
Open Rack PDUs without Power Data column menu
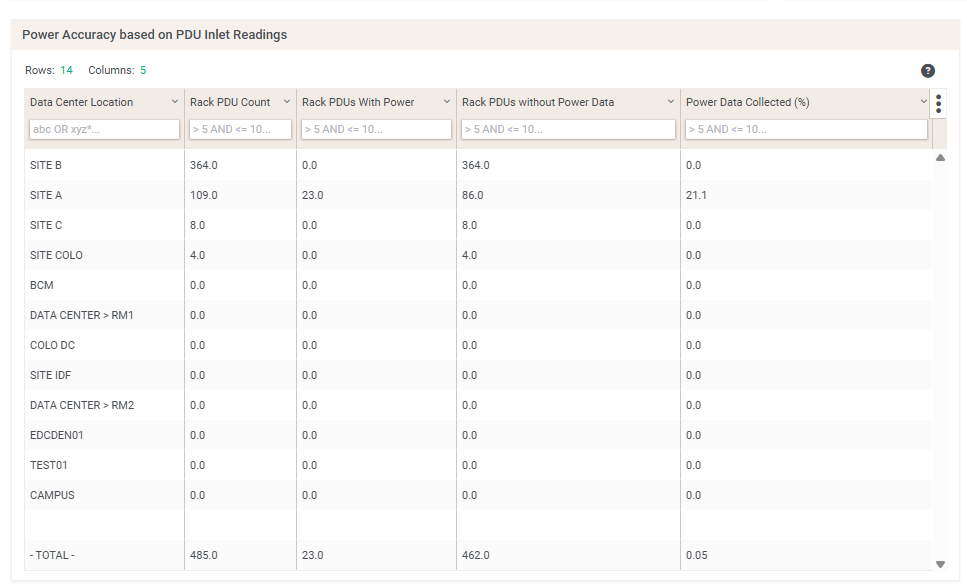[x=671, y=102]
